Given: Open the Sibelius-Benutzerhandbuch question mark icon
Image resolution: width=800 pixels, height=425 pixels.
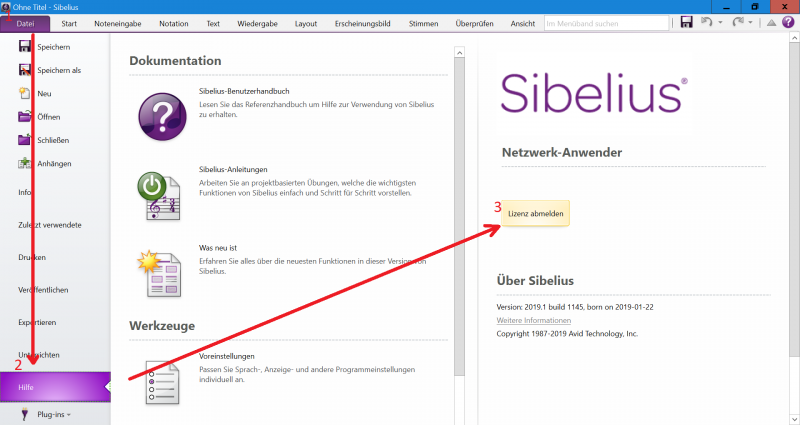Looking at the screenshot, I should (x=162, y=116).
